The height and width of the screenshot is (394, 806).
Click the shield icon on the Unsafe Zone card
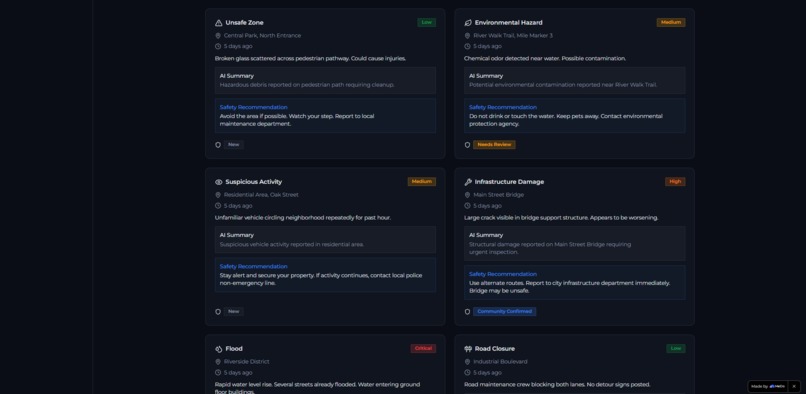218,145
